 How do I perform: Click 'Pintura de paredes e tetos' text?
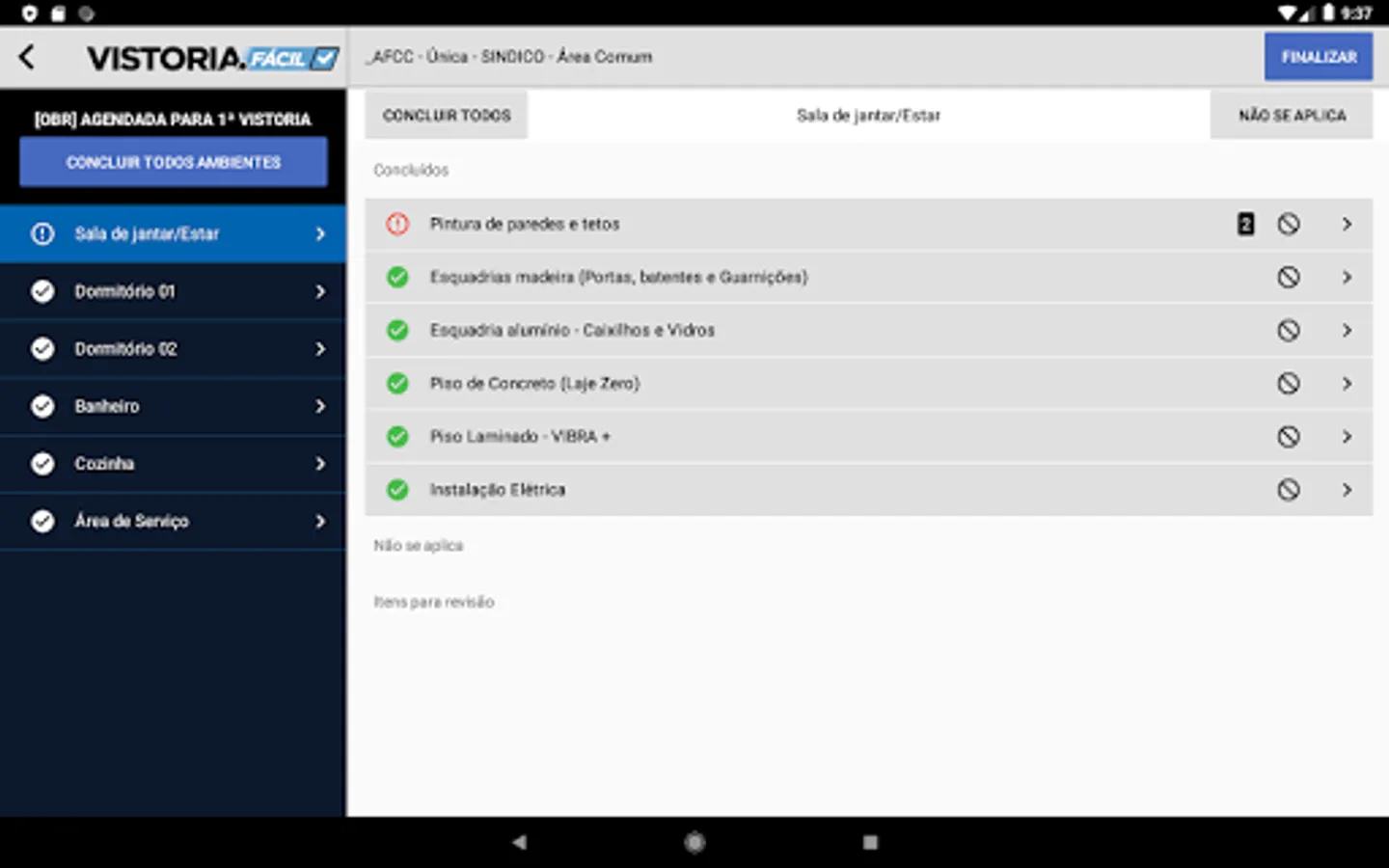coord(525,224)
